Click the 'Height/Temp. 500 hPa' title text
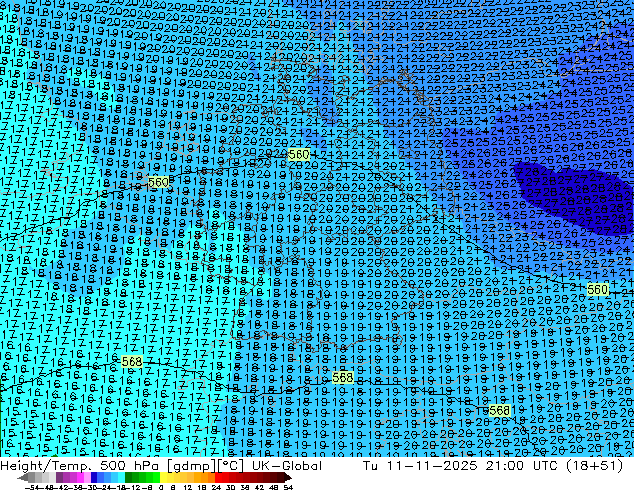The image size is (634, 490). tap(80, 466)
